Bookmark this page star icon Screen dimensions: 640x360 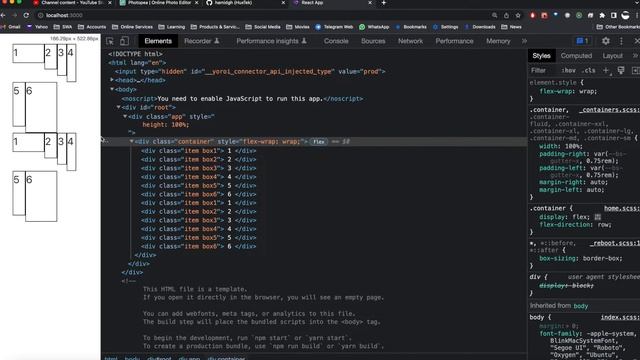pyautogui.click(x=518, y=15)
